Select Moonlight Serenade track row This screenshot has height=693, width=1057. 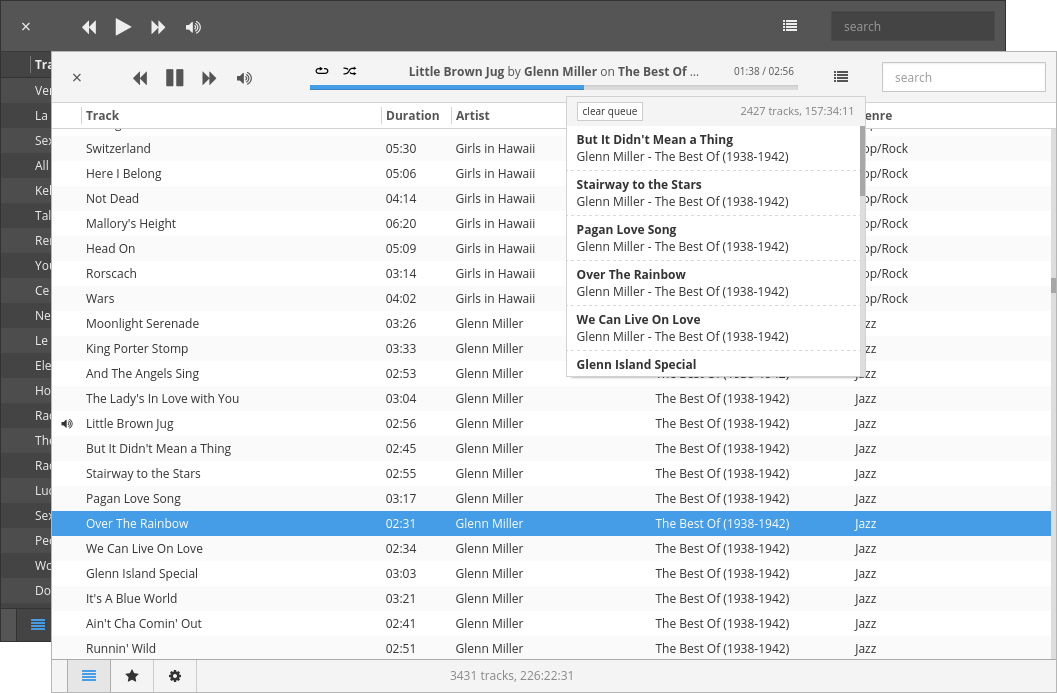coord(551,324)
